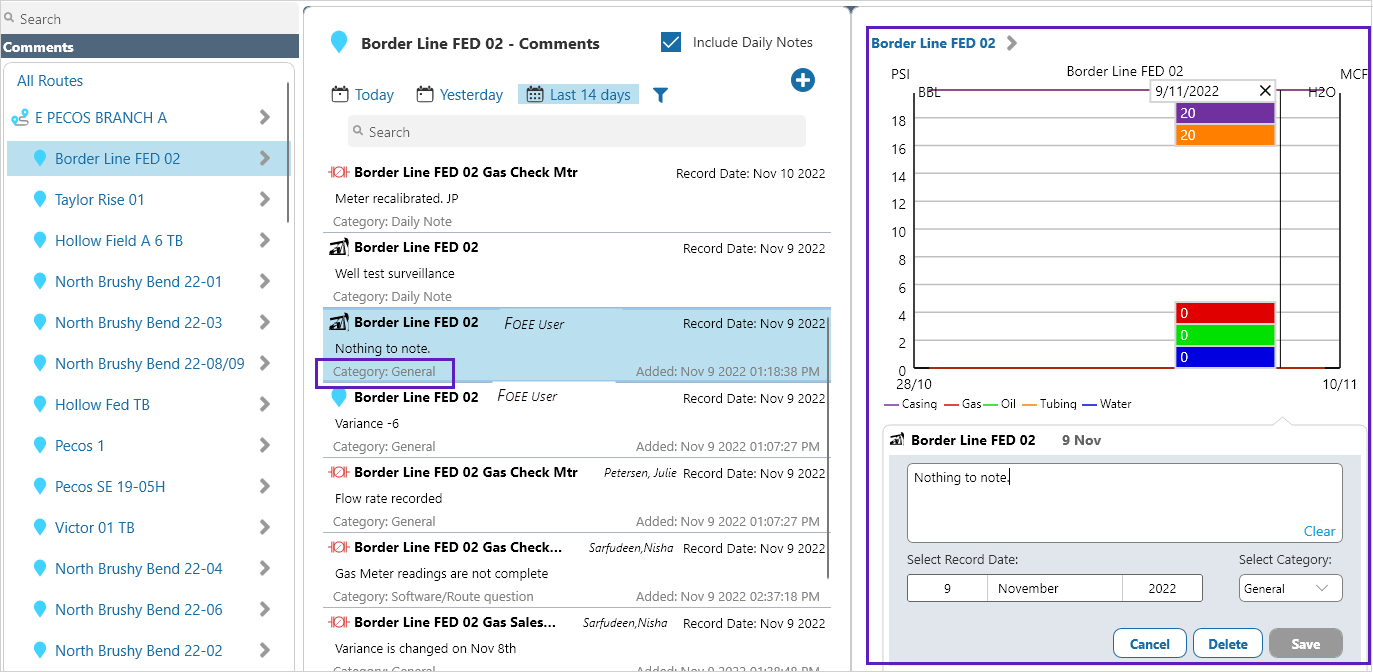Click the pumpjack icon beside Well test surveillance

click(x=339, y=247)
